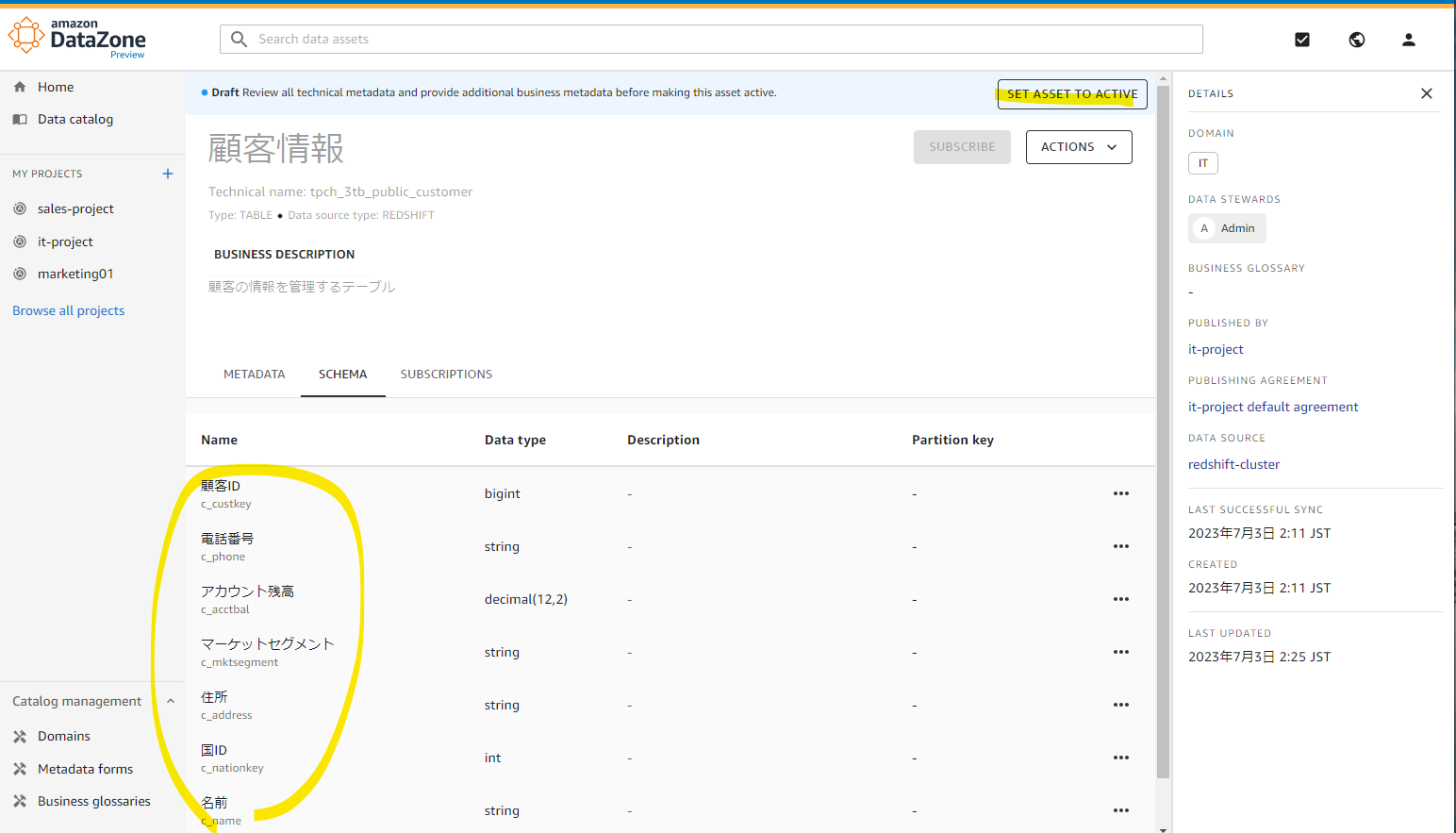
Task: Click the 国ID column name
Action: click(214, 750)
